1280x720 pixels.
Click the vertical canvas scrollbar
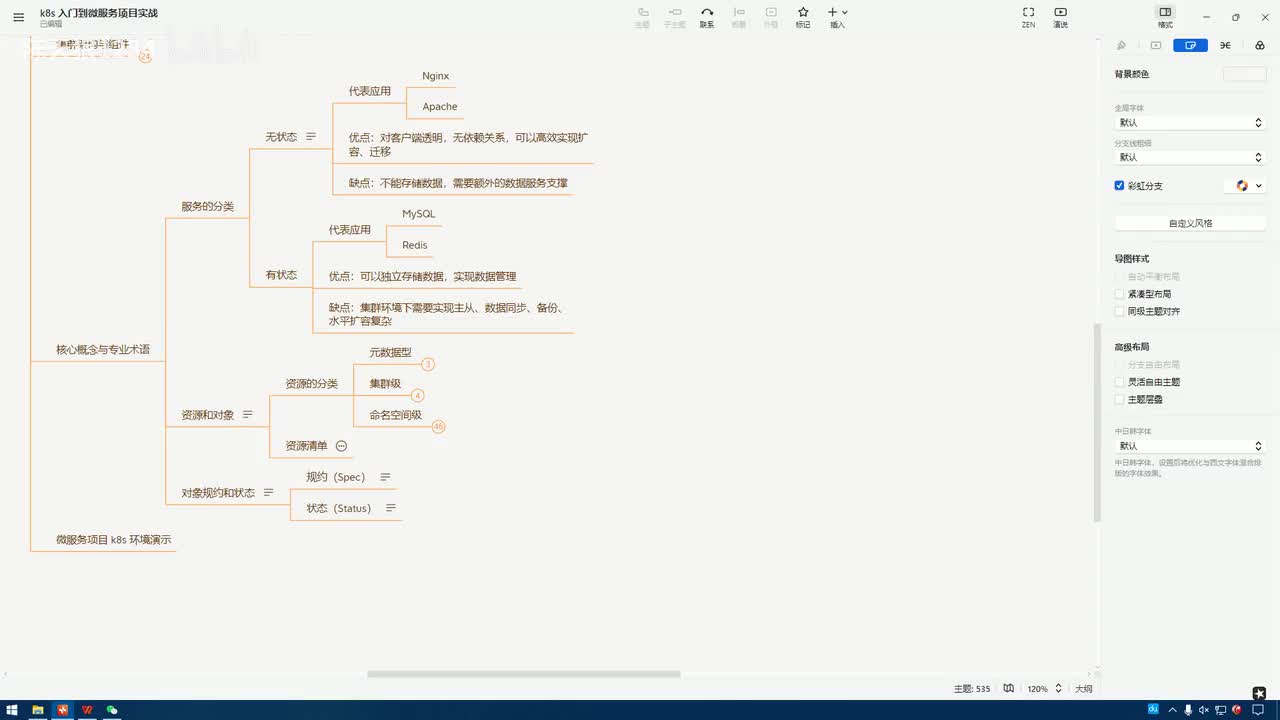(1097, 420)
